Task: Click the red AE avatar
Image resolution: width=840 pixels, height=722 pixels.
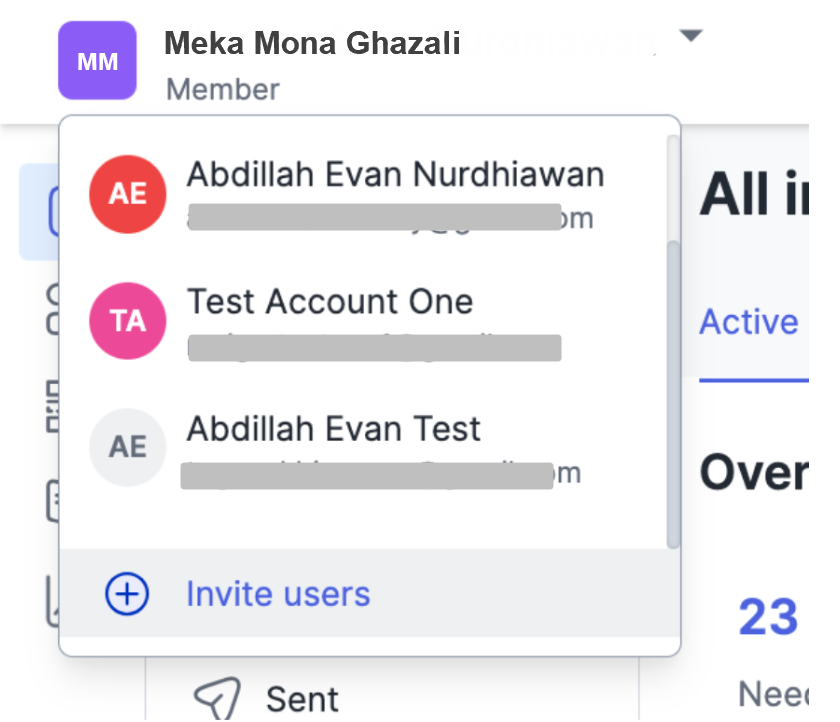Action: click(127, 193)
